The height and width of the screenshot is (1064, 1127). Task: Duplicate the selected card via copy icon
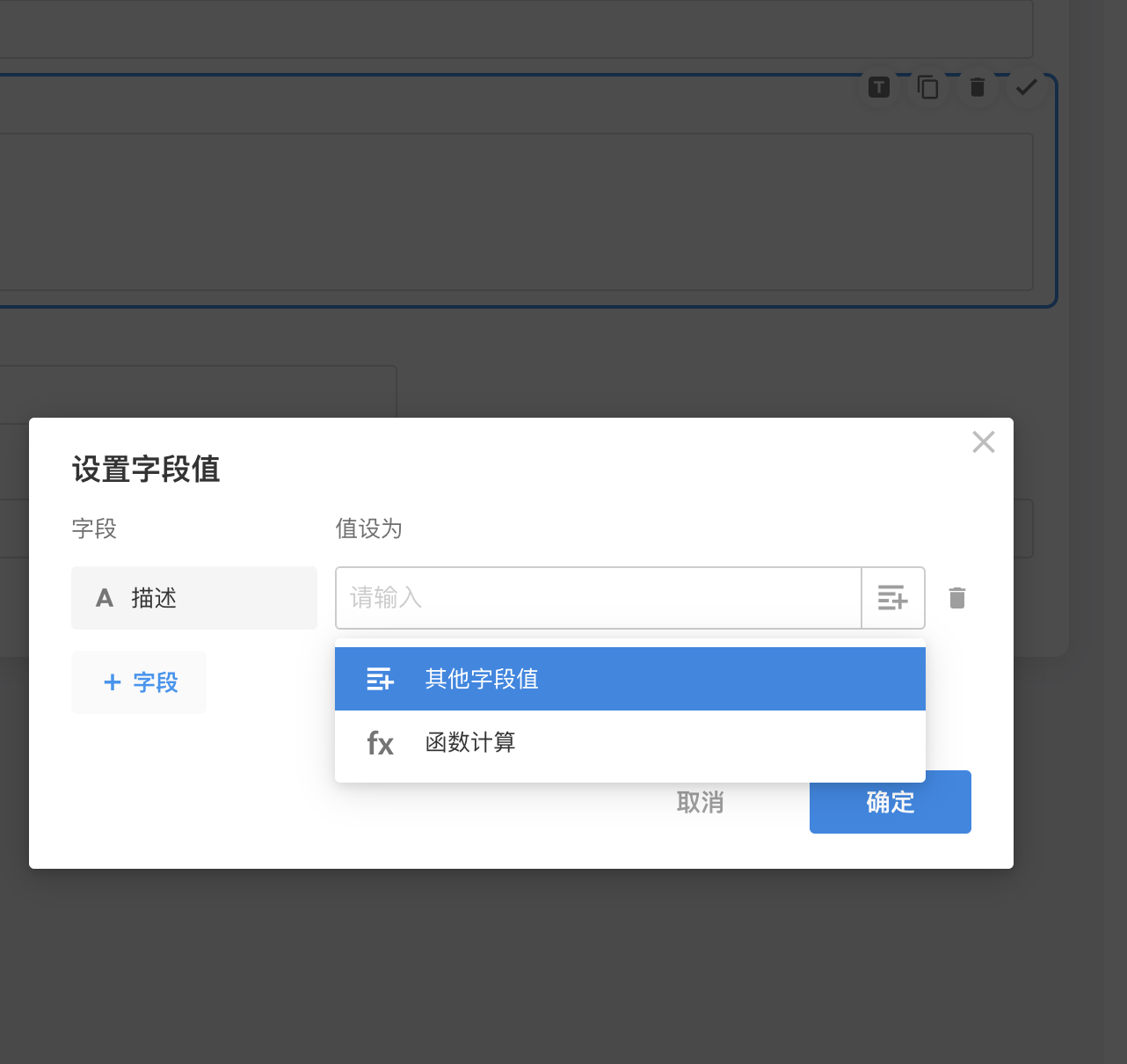tap(928, 87)
